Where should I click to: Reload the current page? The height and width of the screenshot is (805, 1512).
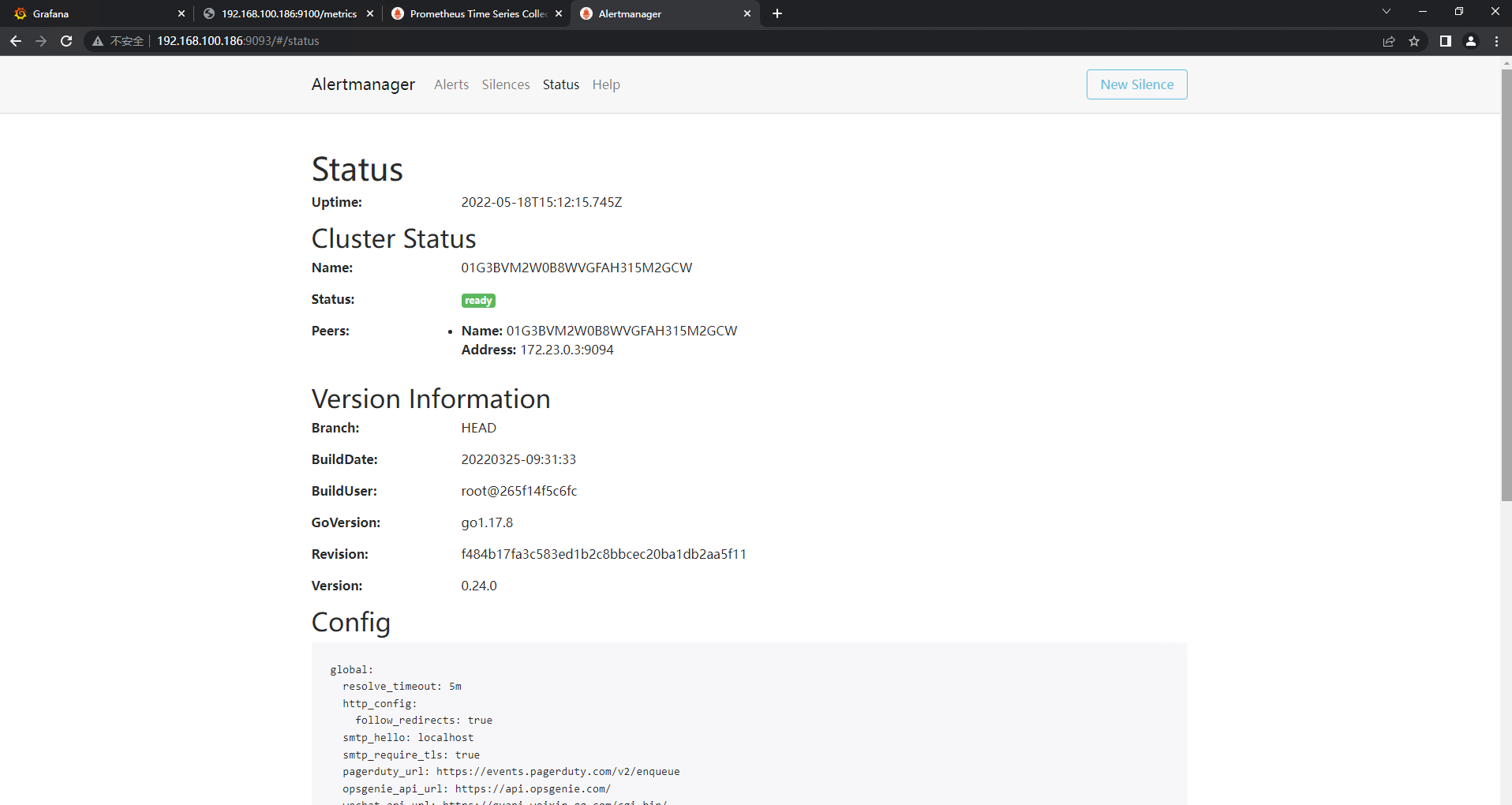point(66,41)
